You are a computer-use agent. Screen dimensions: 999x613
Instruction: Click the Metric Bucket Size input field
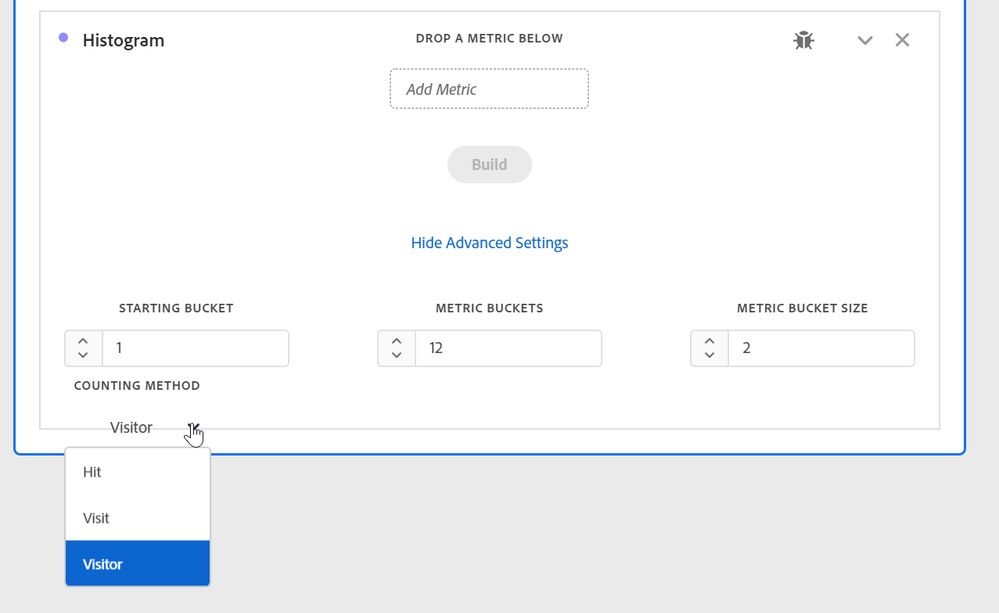pyautogui.click(x=820, y=348)
